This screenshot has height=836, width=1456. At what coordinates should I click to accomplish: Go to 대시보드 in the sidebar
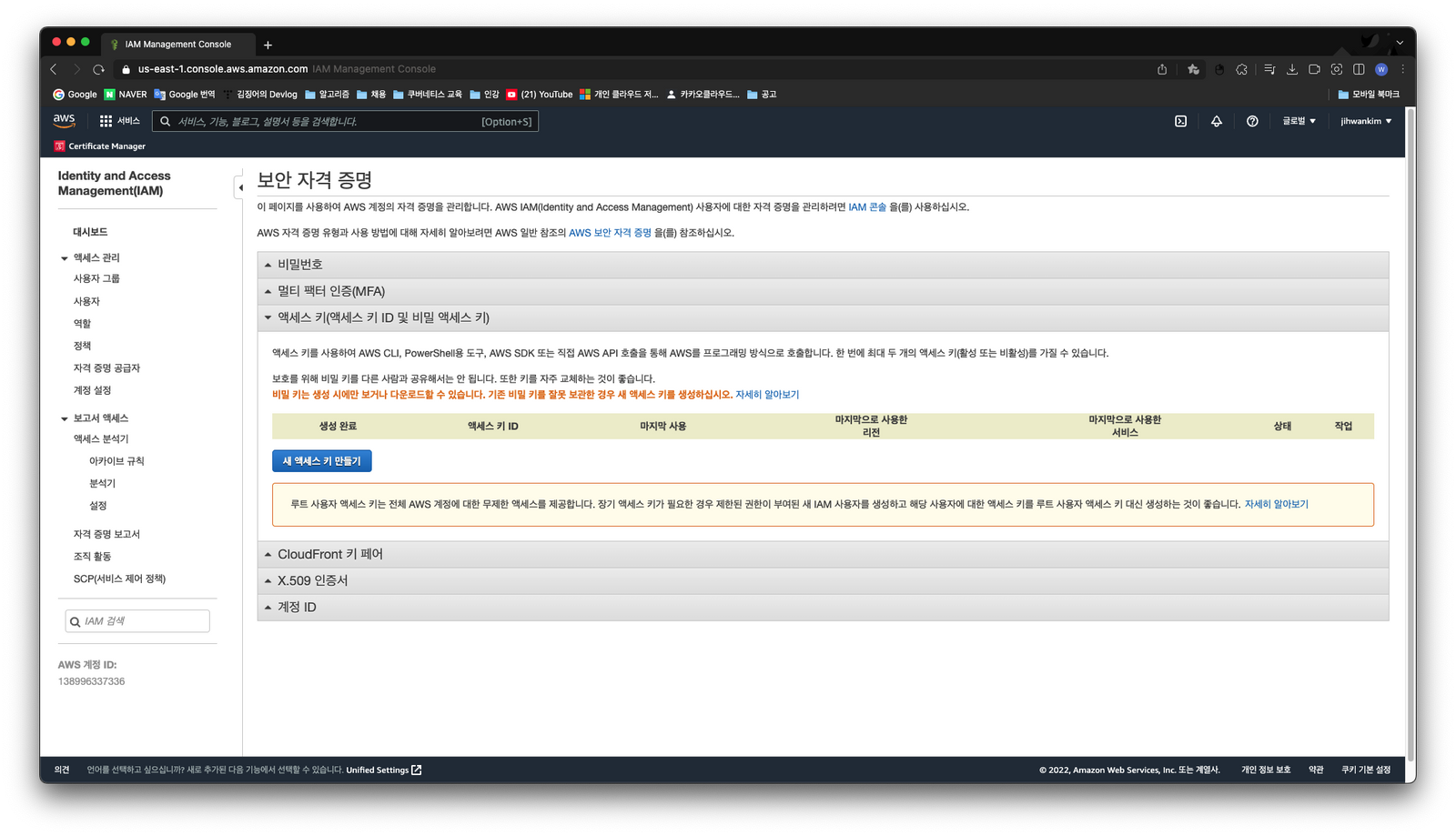point(90,232)
